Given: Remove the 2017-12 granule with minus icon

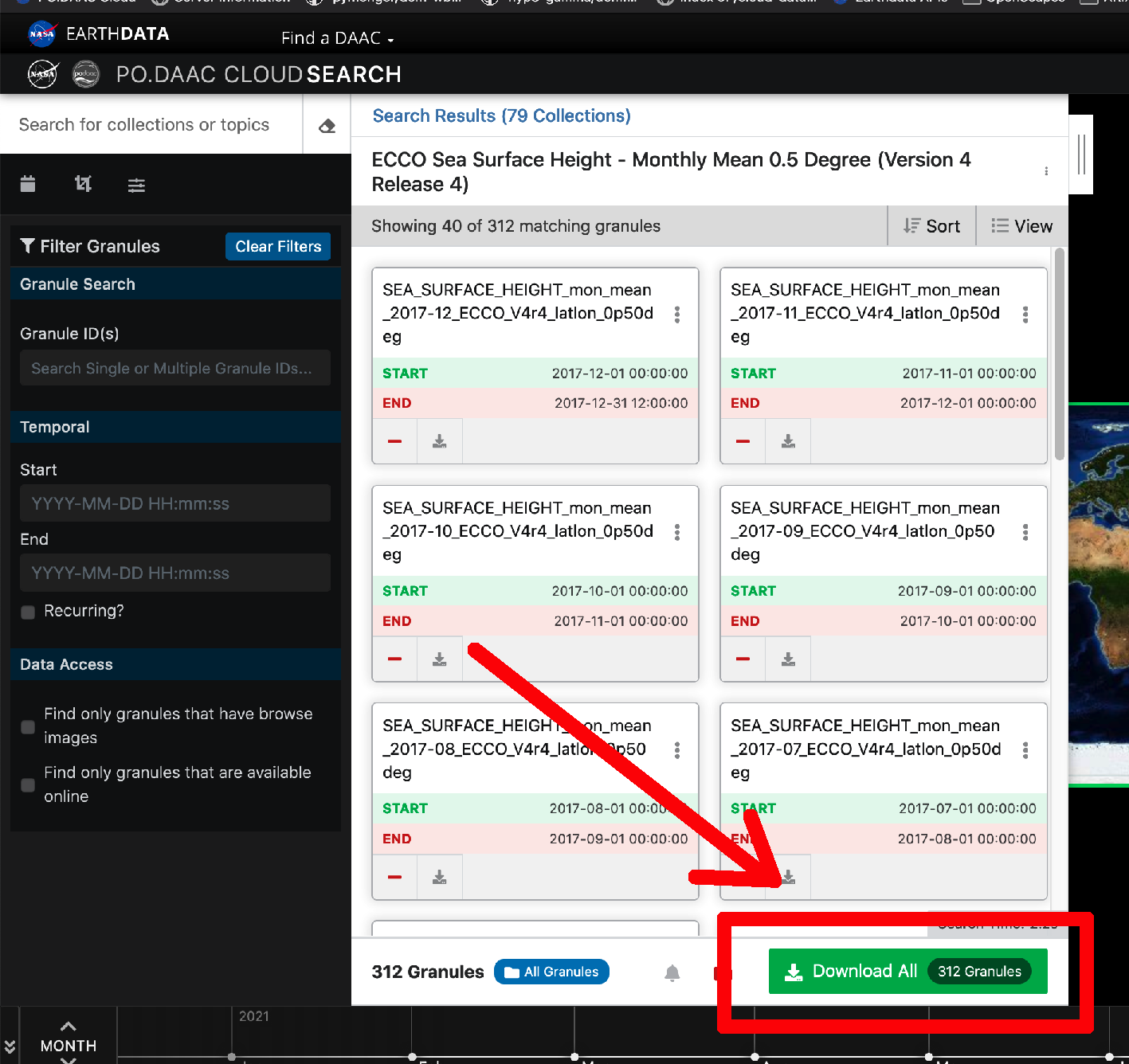Looking at the screenshot, I should (395, 441).
